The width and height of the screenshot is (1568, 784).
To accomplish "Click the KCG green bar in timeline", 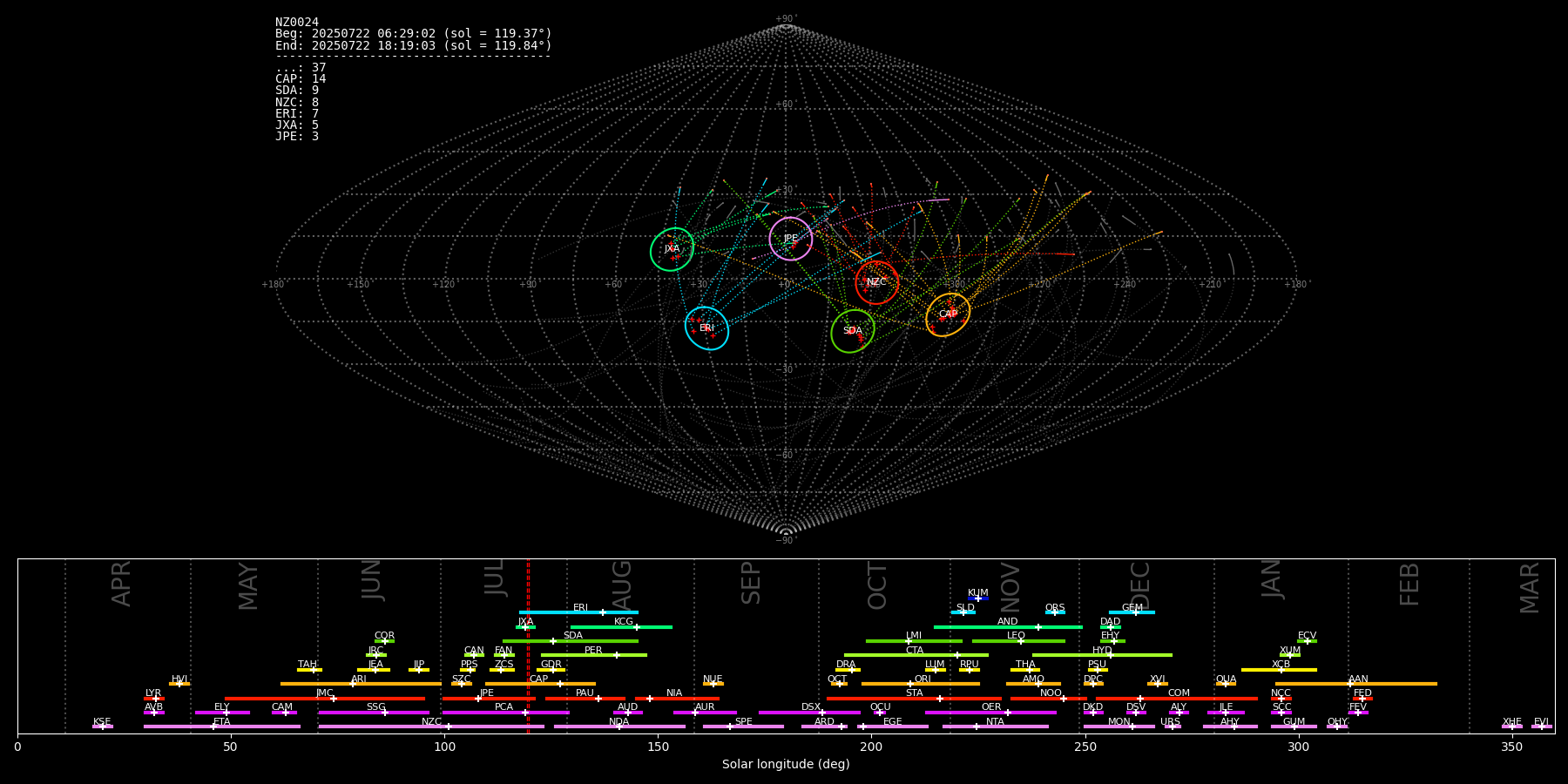I will click(621, 626).
